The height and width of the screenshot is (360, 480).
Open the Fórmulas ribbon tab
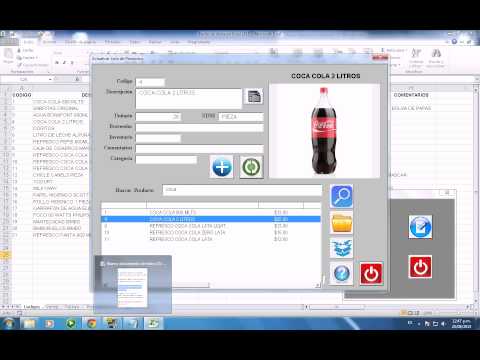tap(112, 42)
